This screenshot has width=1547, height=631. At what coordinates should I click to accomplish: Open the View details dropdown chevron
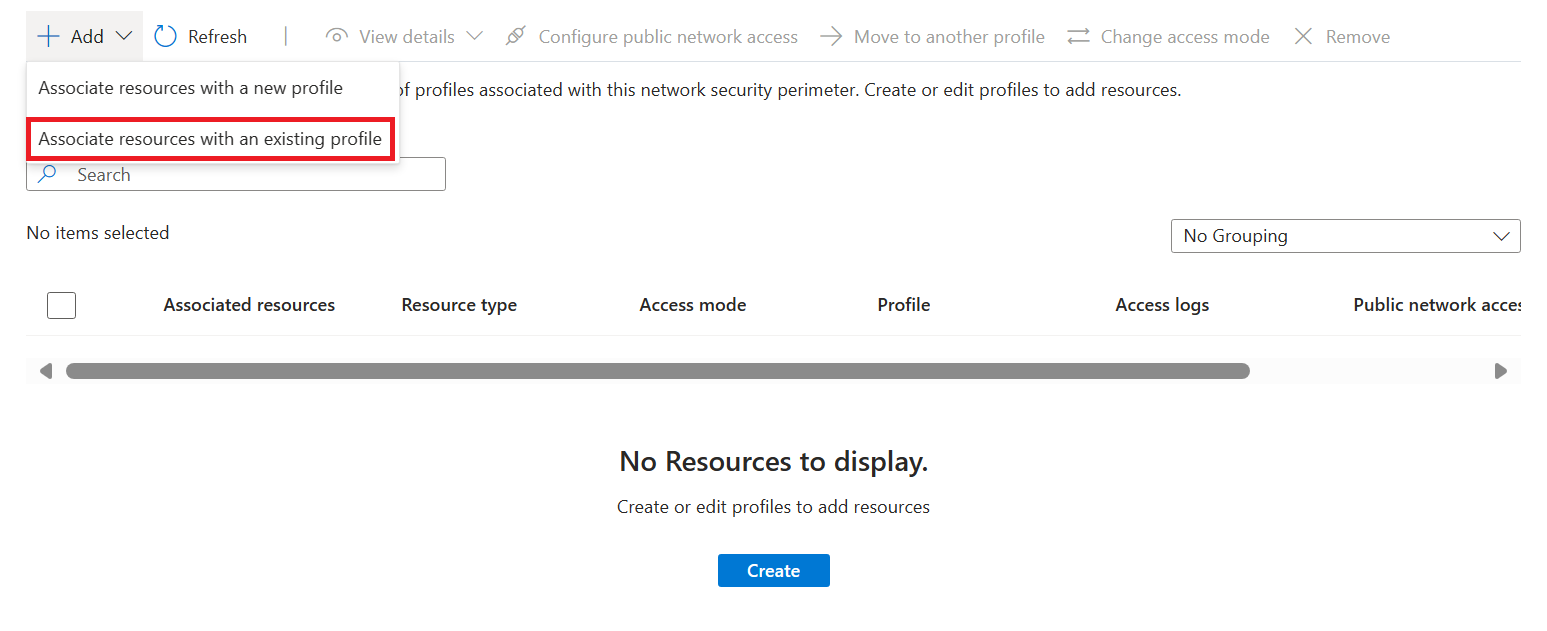[475, 36]
